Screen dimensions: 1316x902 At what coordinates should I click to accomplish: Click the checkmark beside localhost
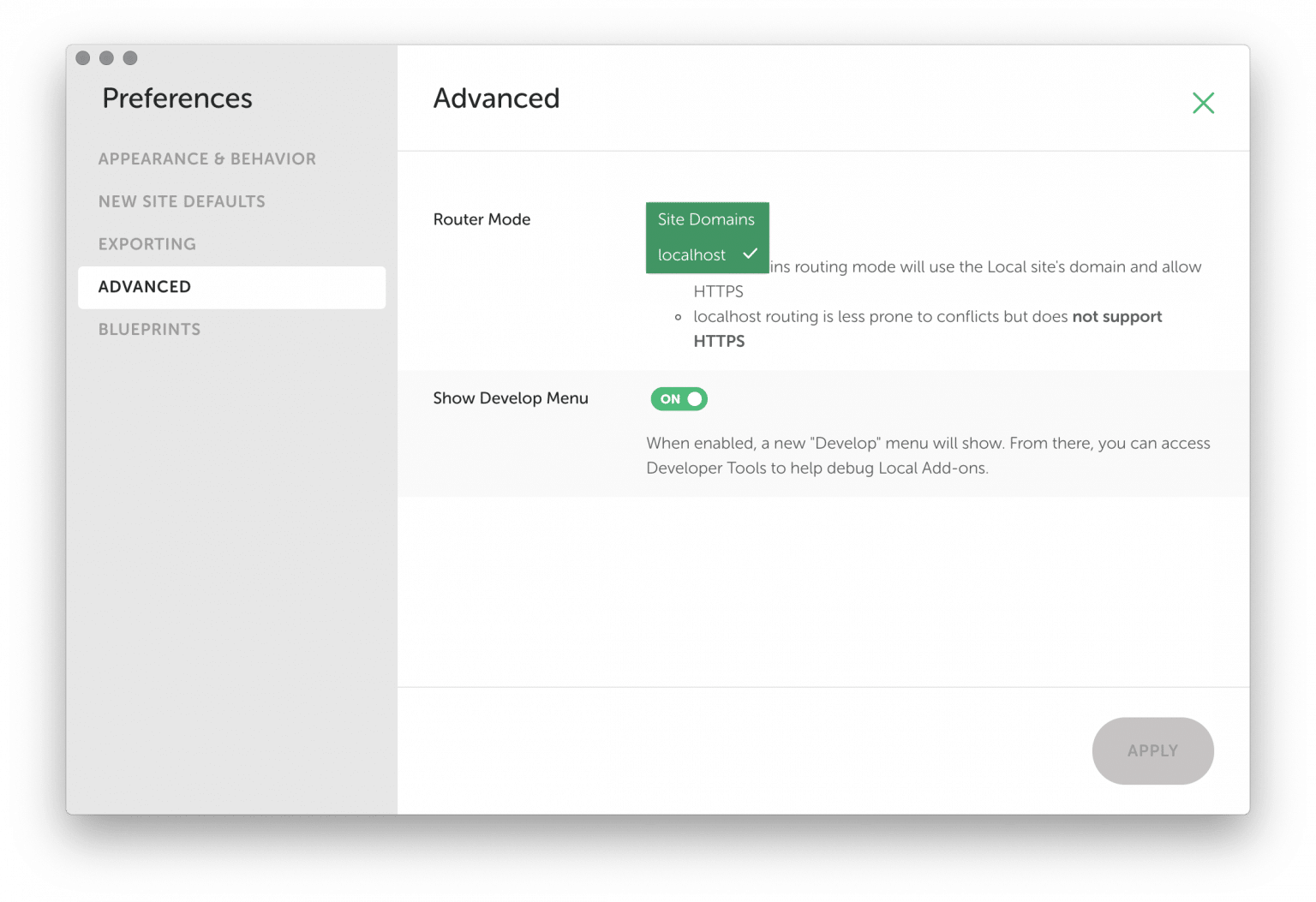[750, 254]
